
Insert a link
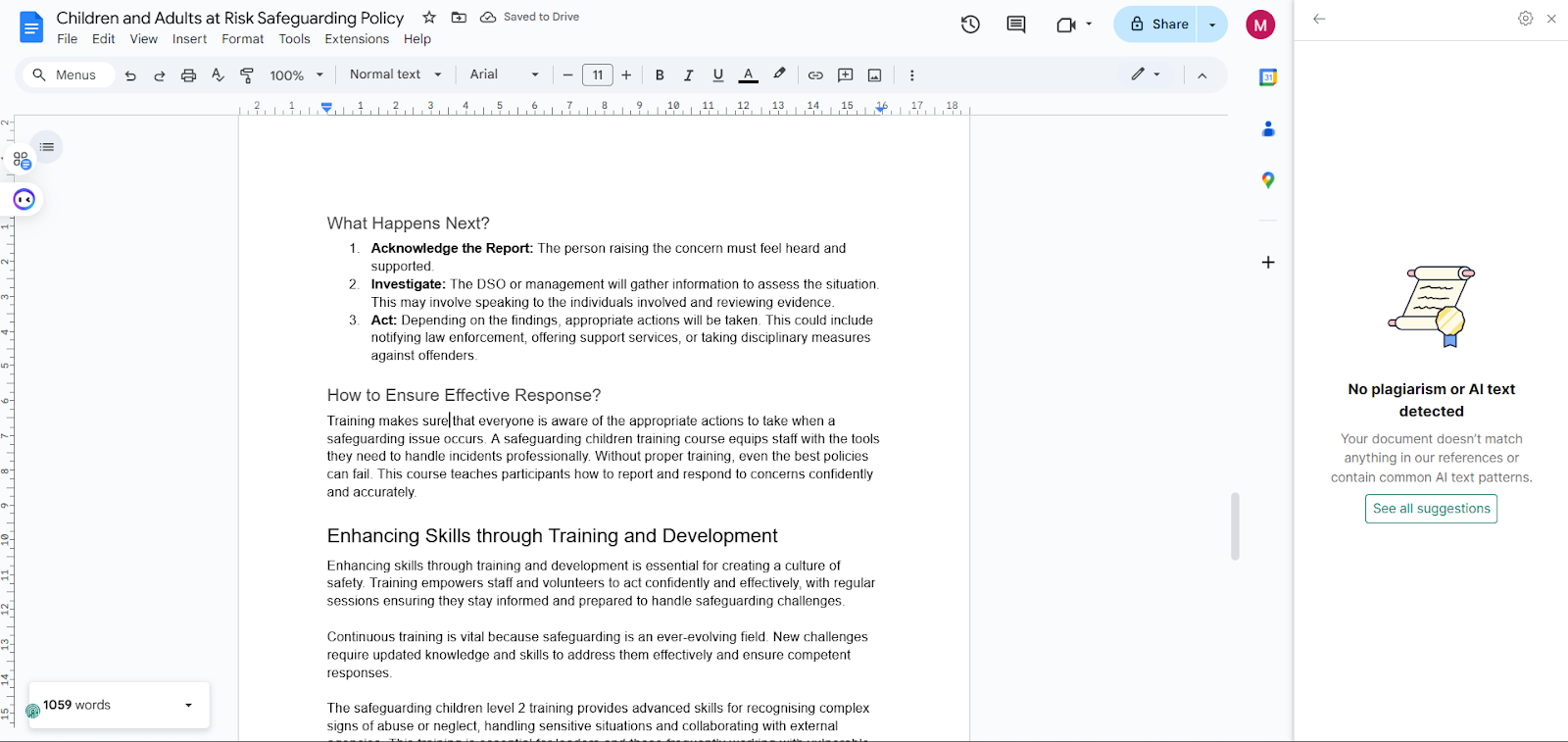tap(815, 75)
